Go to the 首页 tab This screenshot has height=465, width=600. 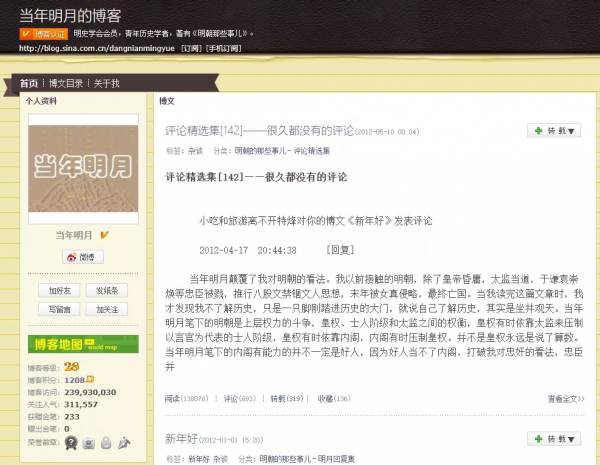(29, 83)
